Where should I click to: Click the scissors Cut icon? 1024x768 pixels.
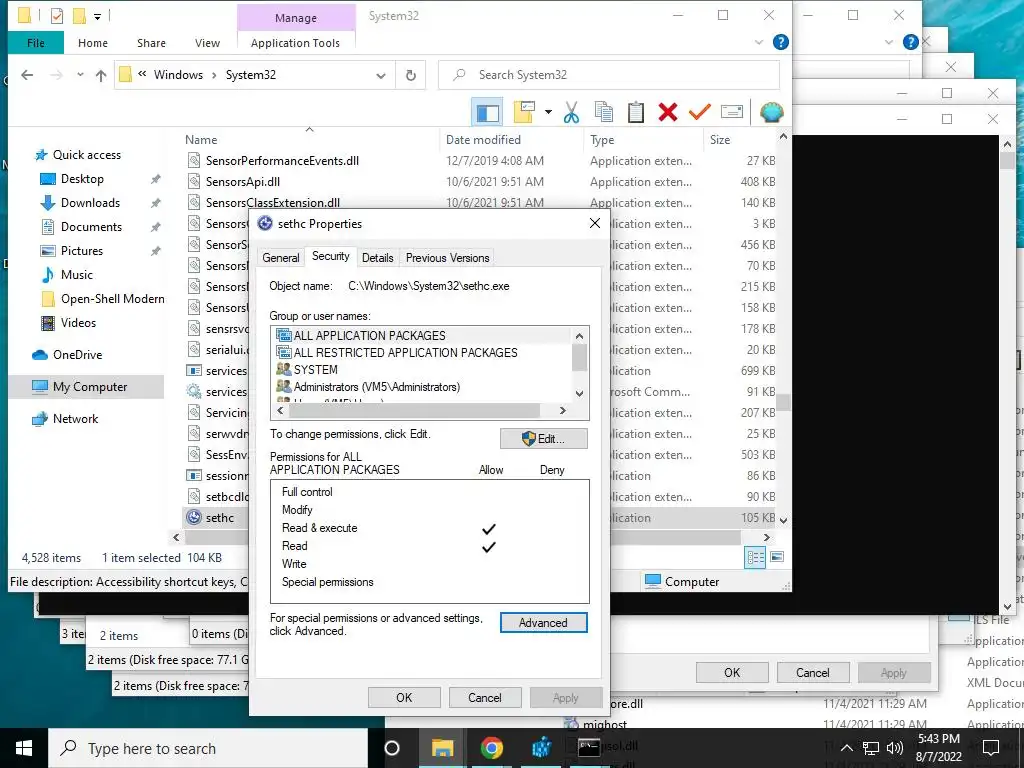pyautogui.click(x=571, y=112)
